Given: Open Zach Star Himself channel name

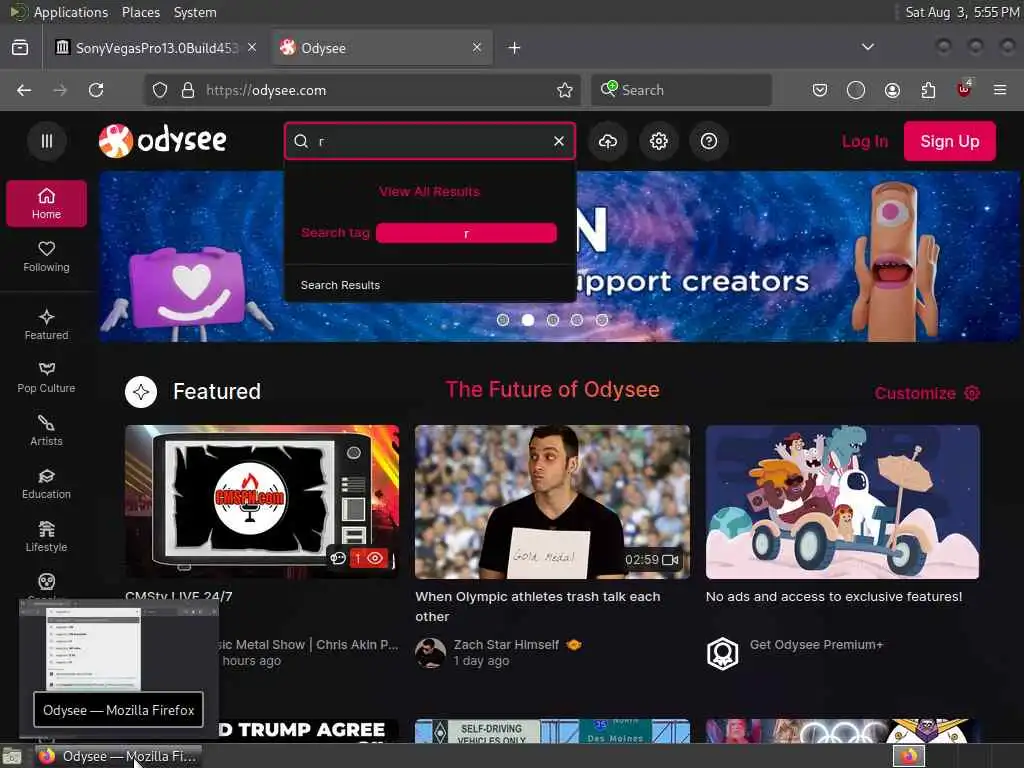Looking at the screenshot, I should coord(506,645).
